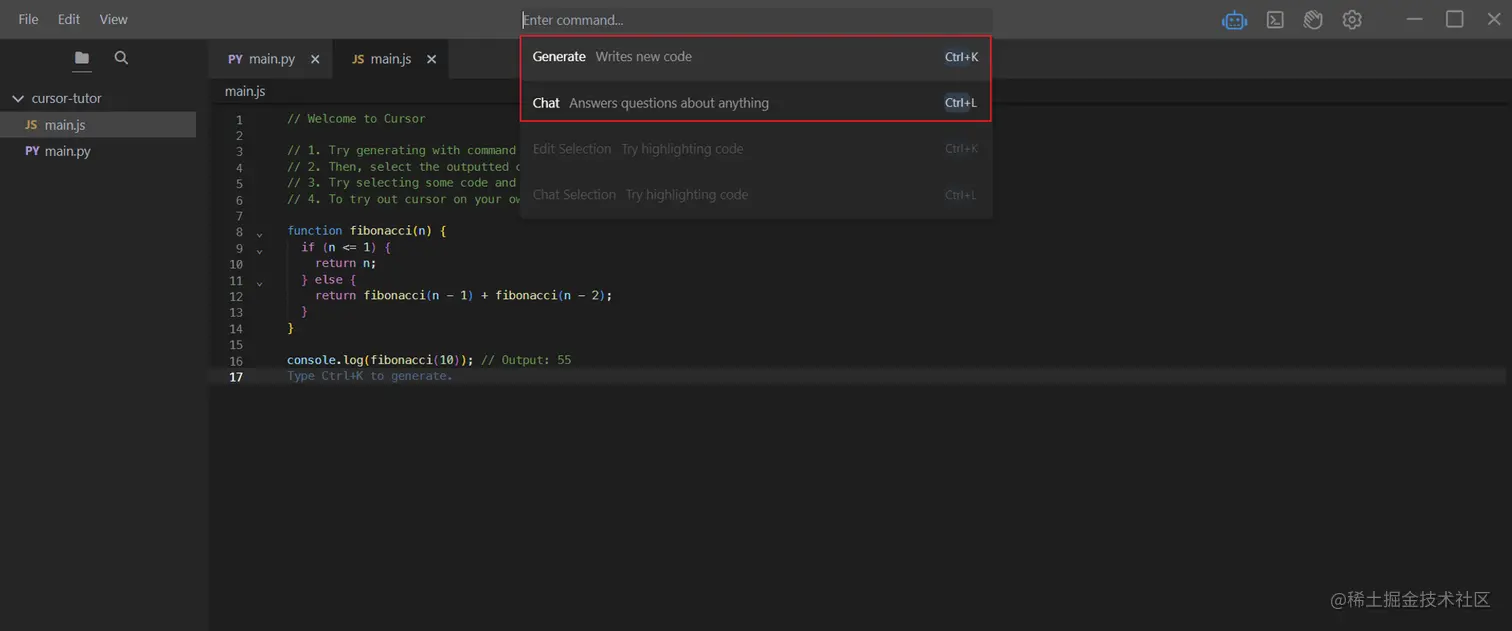This screenshot has height=631, width=1512.
Task: Click the main.js breadcrumb label
Action: click(245, 91)
